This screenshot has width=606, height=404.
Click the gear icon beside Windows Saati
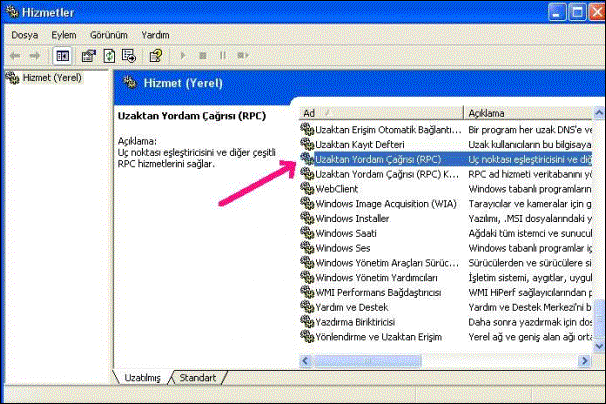(307, 233)
